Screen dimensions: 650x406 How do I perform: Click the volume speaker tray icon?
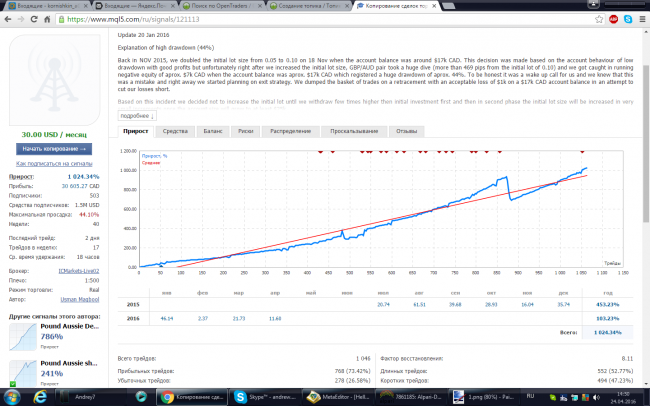coord(596,397)
